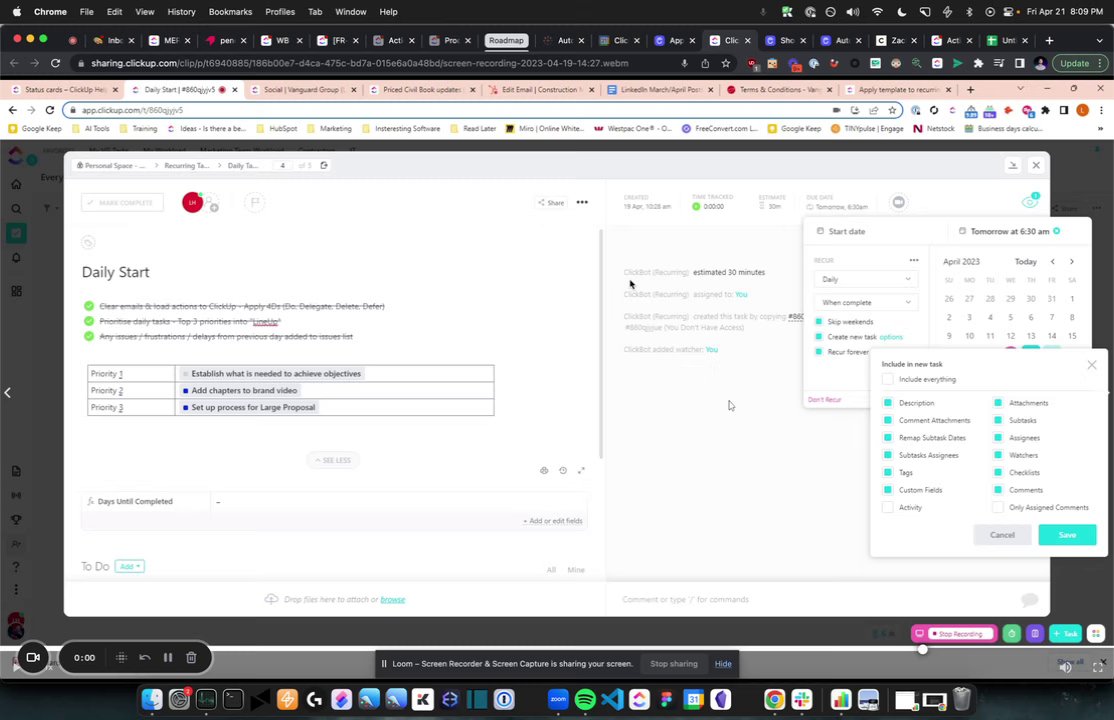Collapse description with SEE LESS
1114x720 pixels.
tap(332, 461)
